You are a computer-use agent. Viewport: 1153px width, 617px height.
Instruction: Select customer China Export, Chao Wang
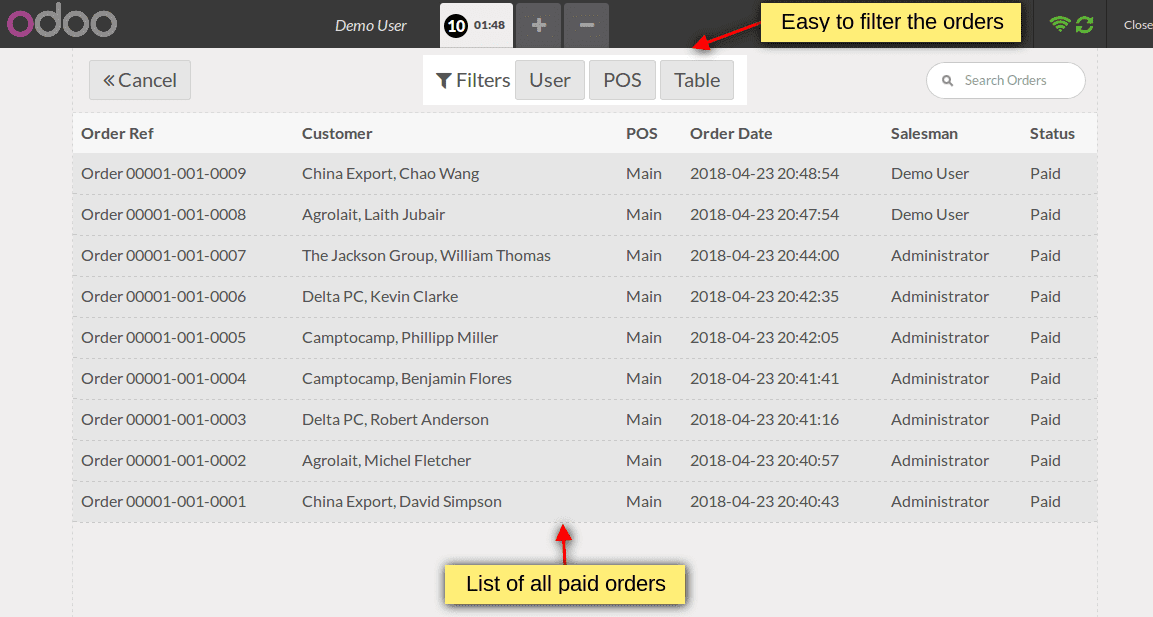390,174
